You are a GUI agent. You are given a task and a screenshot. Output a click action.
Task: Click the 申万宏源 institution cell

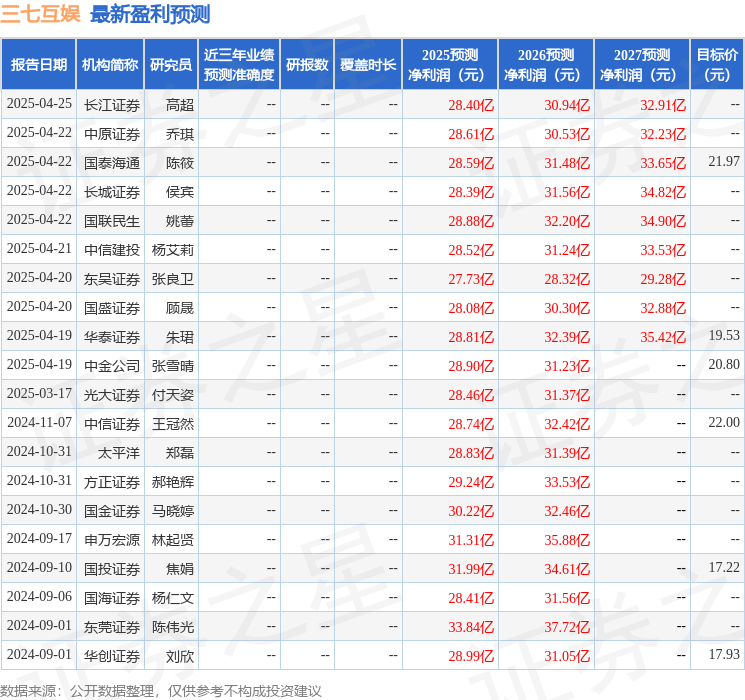tap(112, 540)
